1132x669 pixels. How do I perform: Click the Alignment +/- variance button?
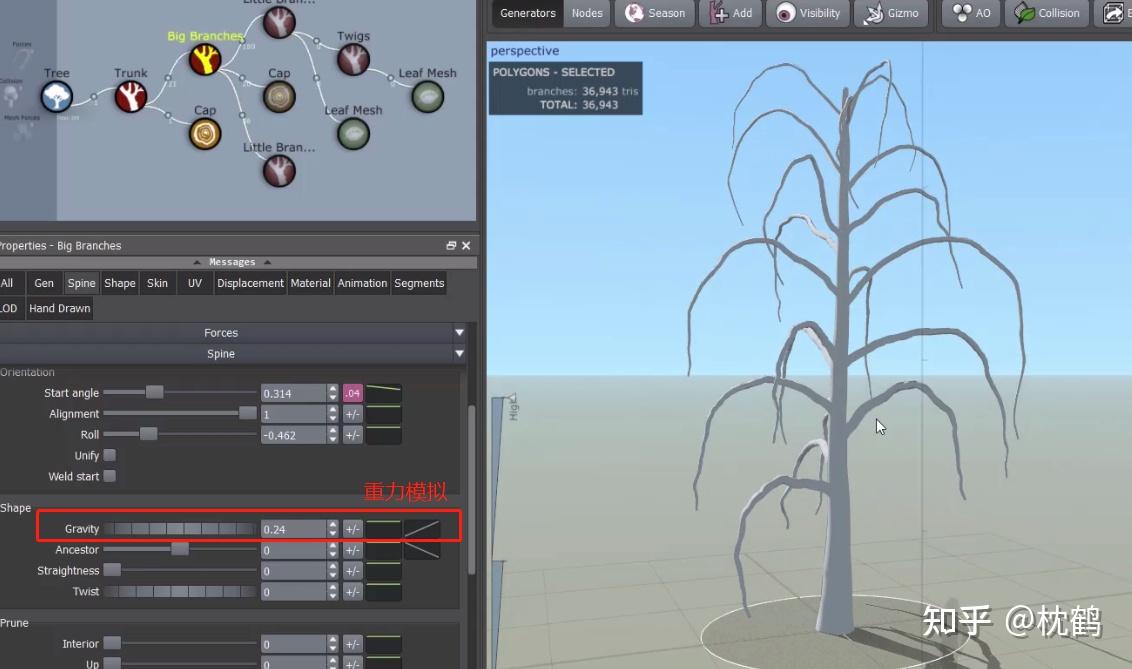352,414
